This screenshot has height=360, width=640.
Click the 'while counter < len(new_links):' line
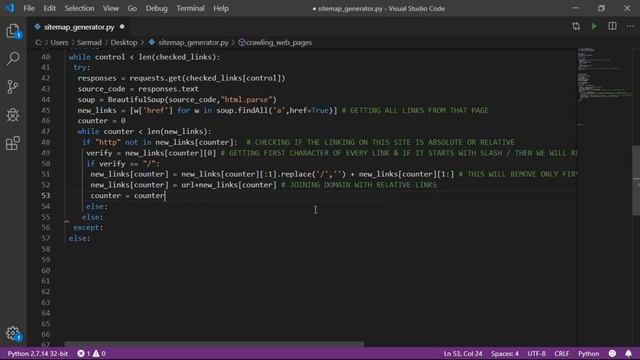(x=144, y=131)
